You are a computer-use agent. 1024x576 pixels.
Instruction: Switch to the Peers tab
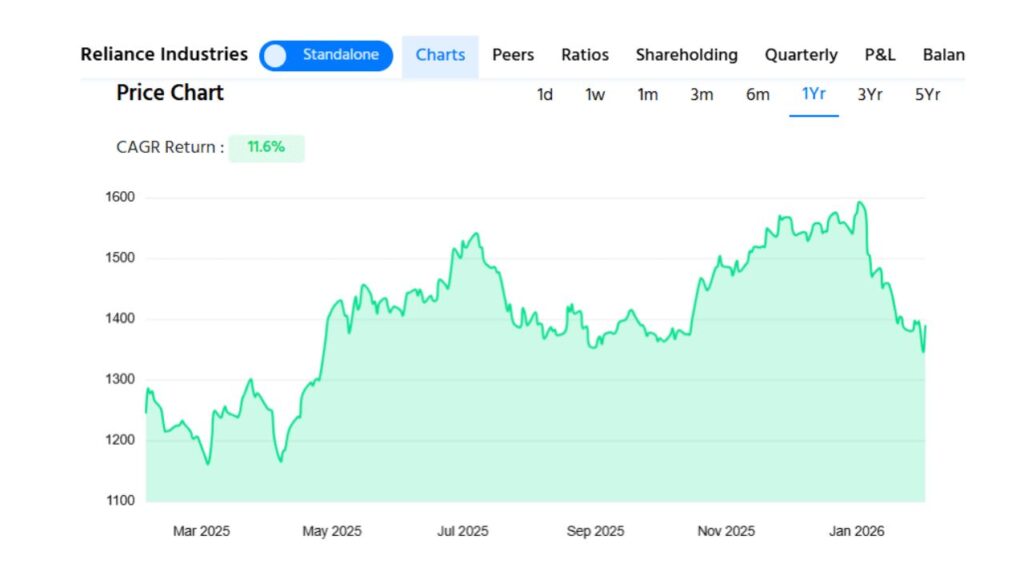pyautogui.click(x=513, y=55)
